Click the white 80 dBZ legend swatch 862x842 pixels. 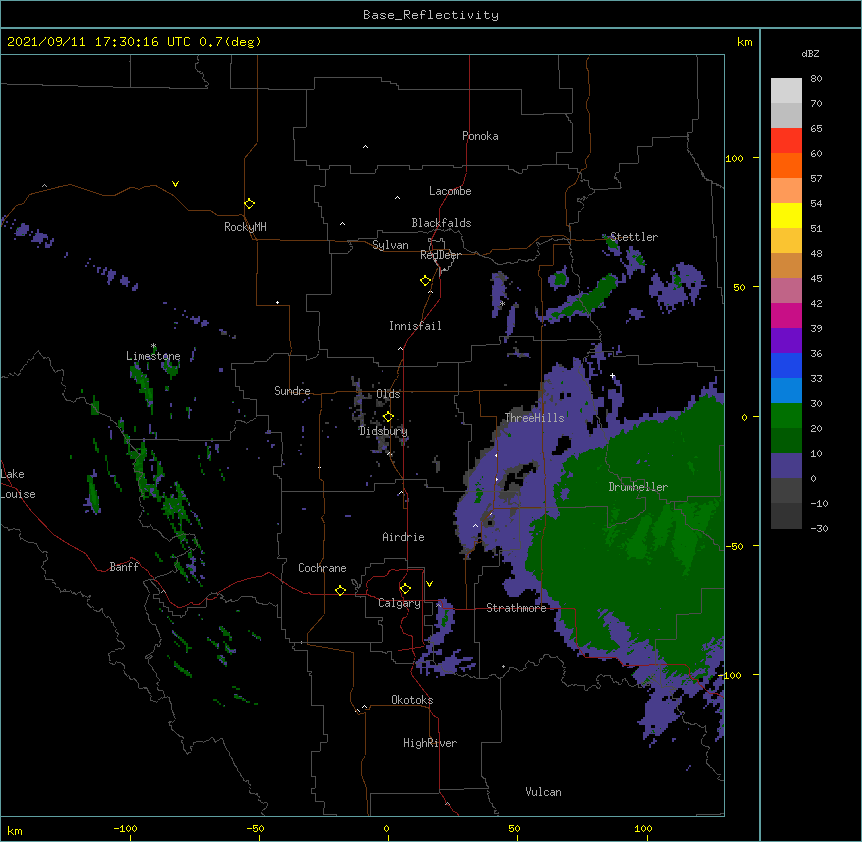point(786,91)
